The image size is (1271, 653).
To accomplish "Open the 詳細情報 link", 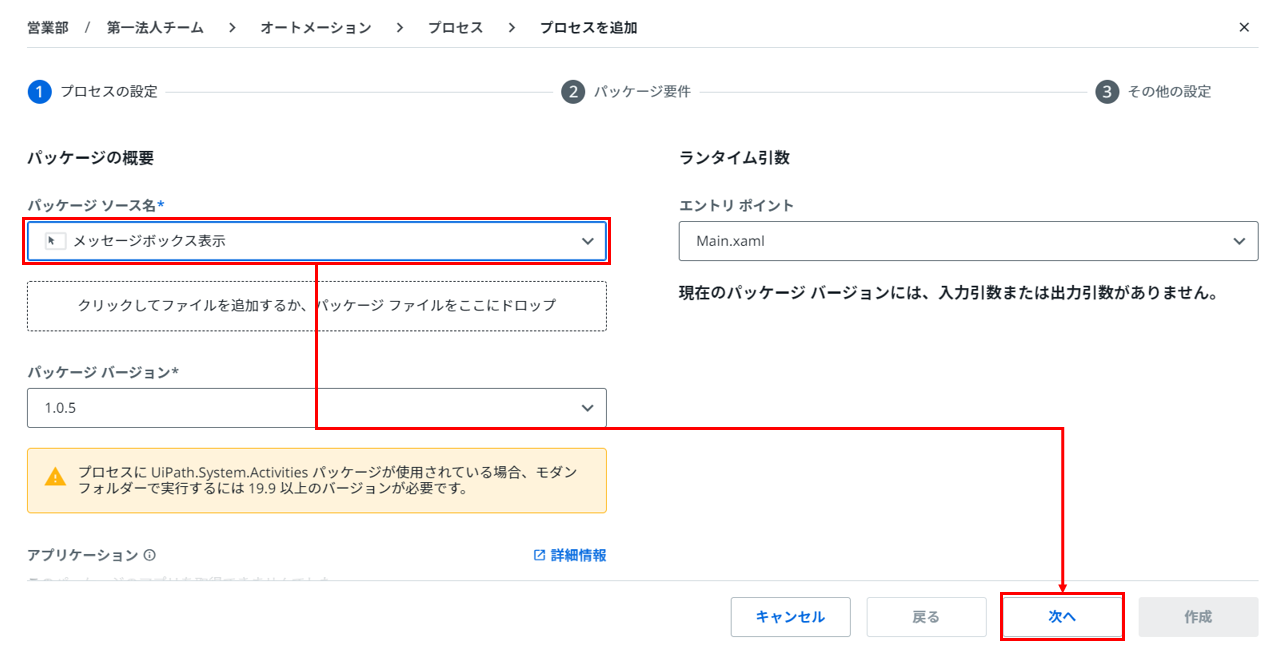I will 578,555.
